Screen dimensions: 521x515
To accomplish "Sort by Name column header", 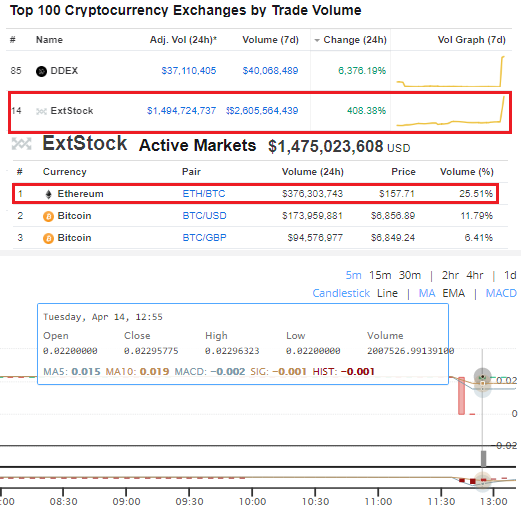I will pos(49,40).
